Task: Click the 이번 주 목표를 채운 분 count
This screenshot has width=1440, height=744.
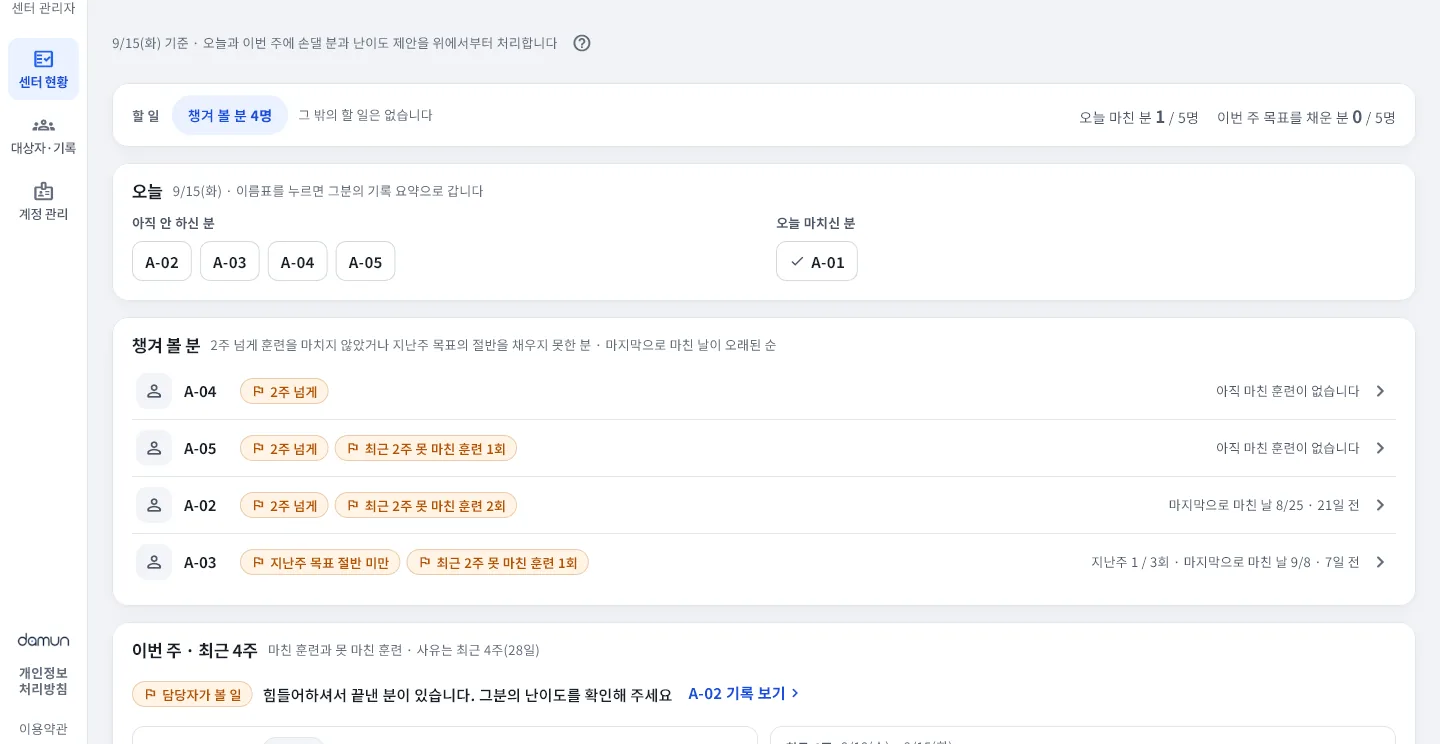Action: tap(1306, 117)
